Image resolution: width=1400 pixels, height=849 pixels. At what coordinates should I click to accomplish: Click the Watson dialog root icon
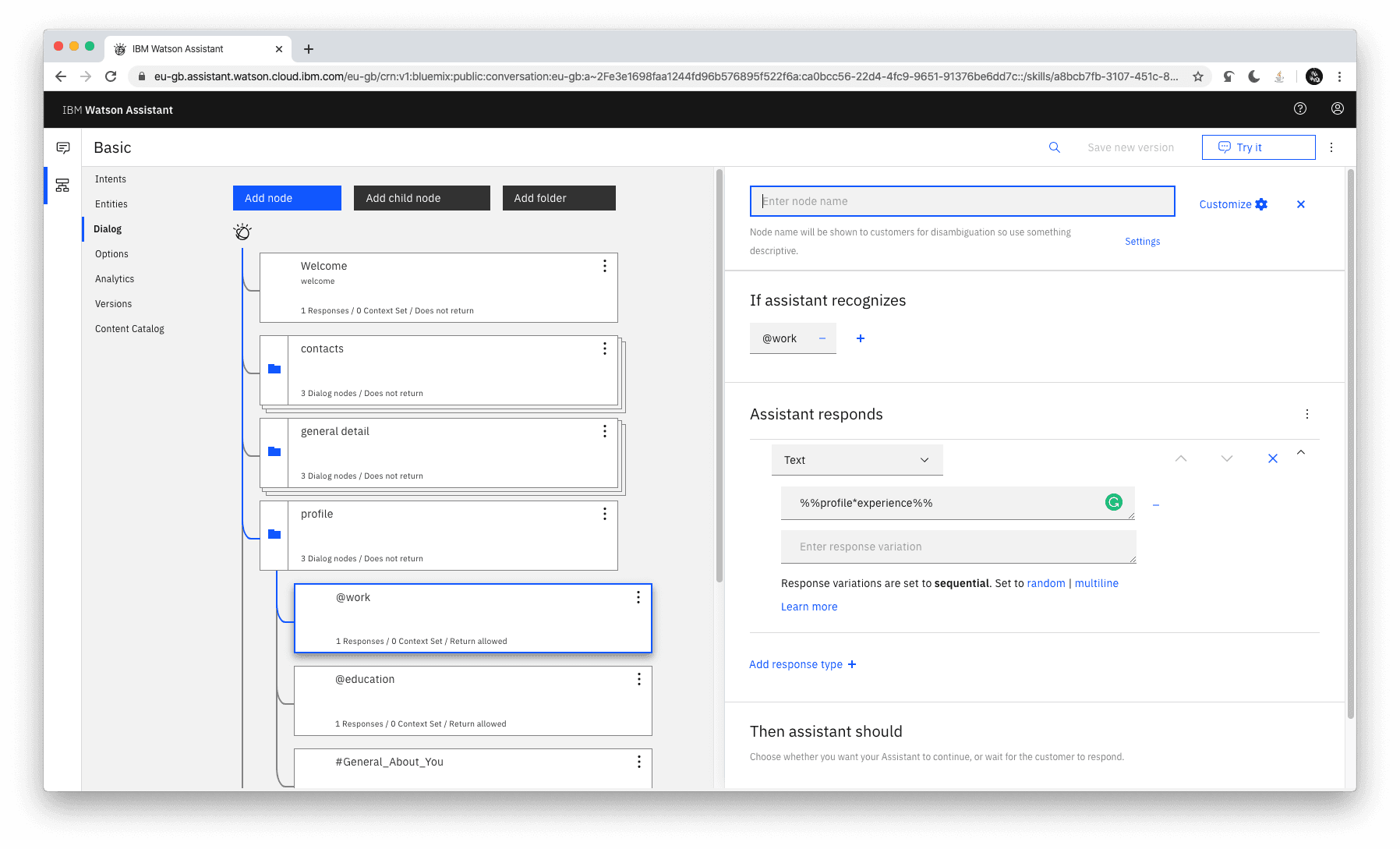point(242,232)
